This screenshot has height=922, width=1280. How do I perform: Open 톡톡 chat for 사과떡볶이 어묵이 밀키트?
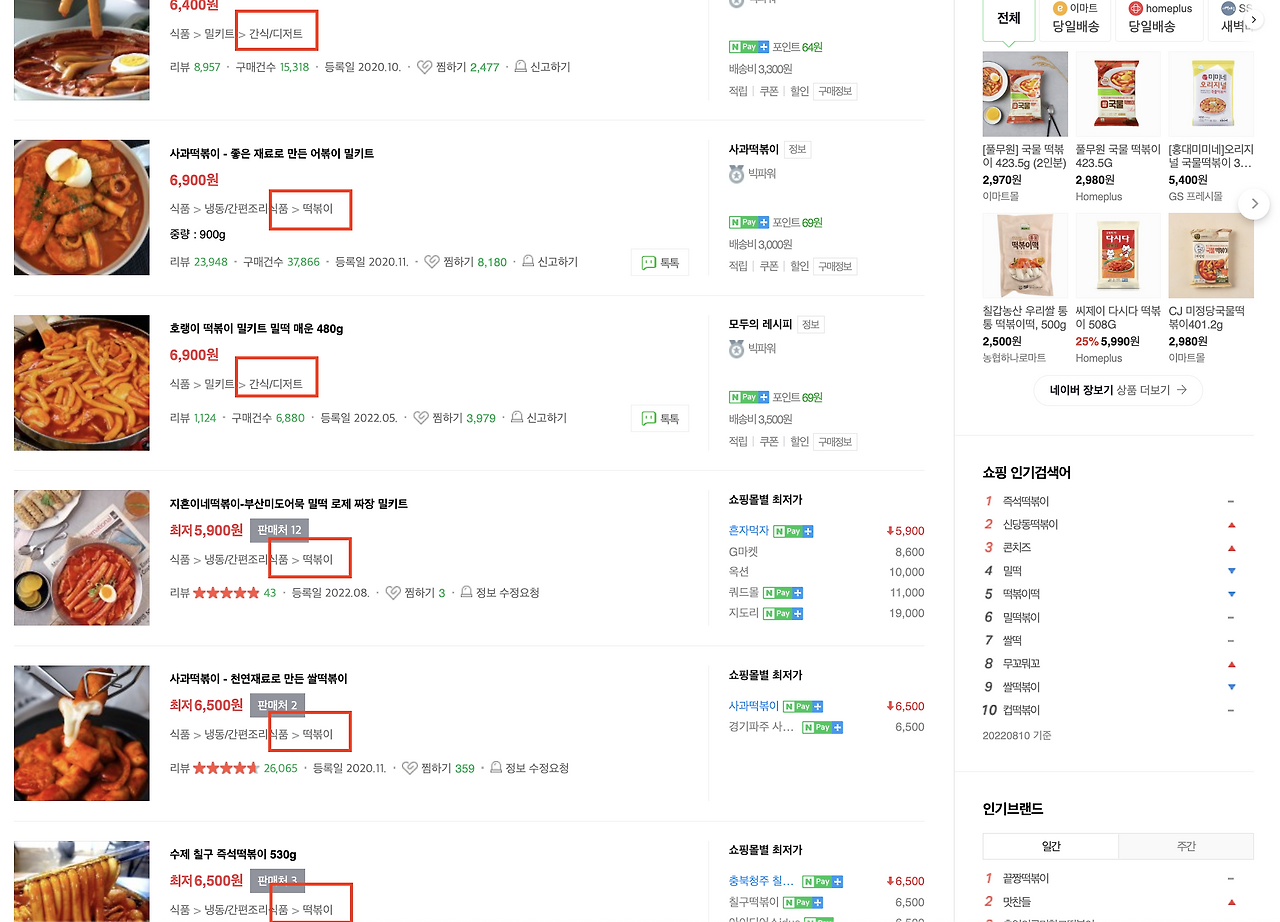[x=659, y=262]
